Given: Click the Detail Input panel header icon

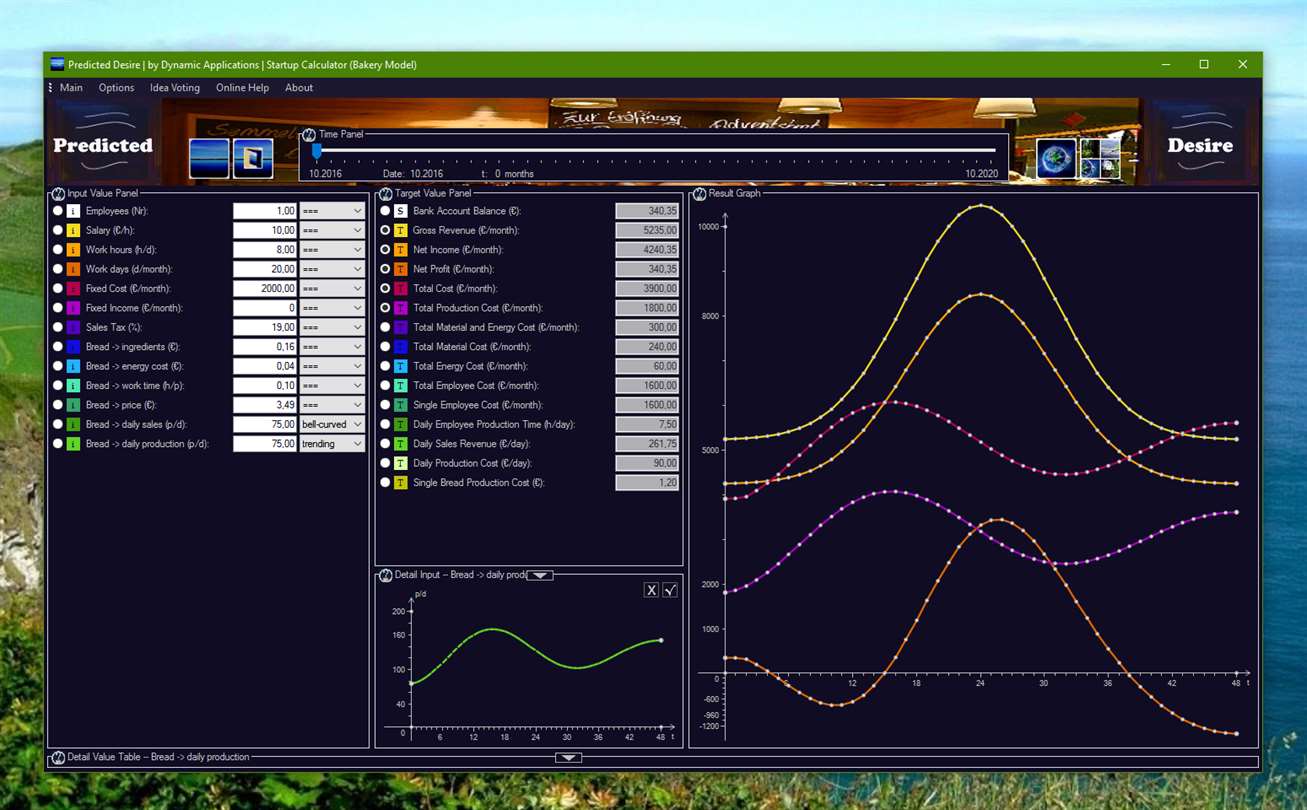Looking at the screenshot, I should coord(386,575).
